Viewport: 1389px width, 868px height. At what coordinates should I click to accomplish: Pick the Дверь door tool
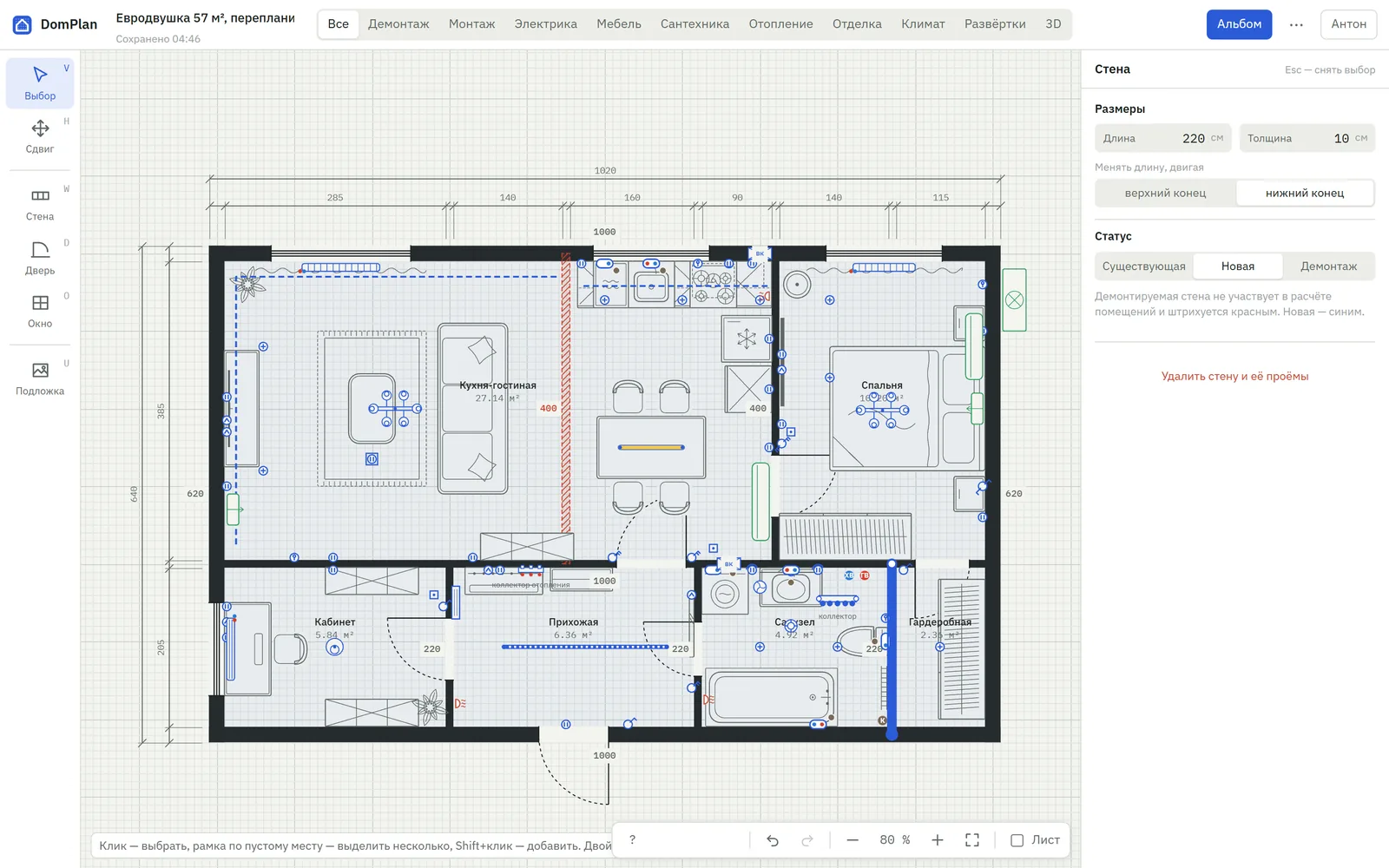click(40, 259)
